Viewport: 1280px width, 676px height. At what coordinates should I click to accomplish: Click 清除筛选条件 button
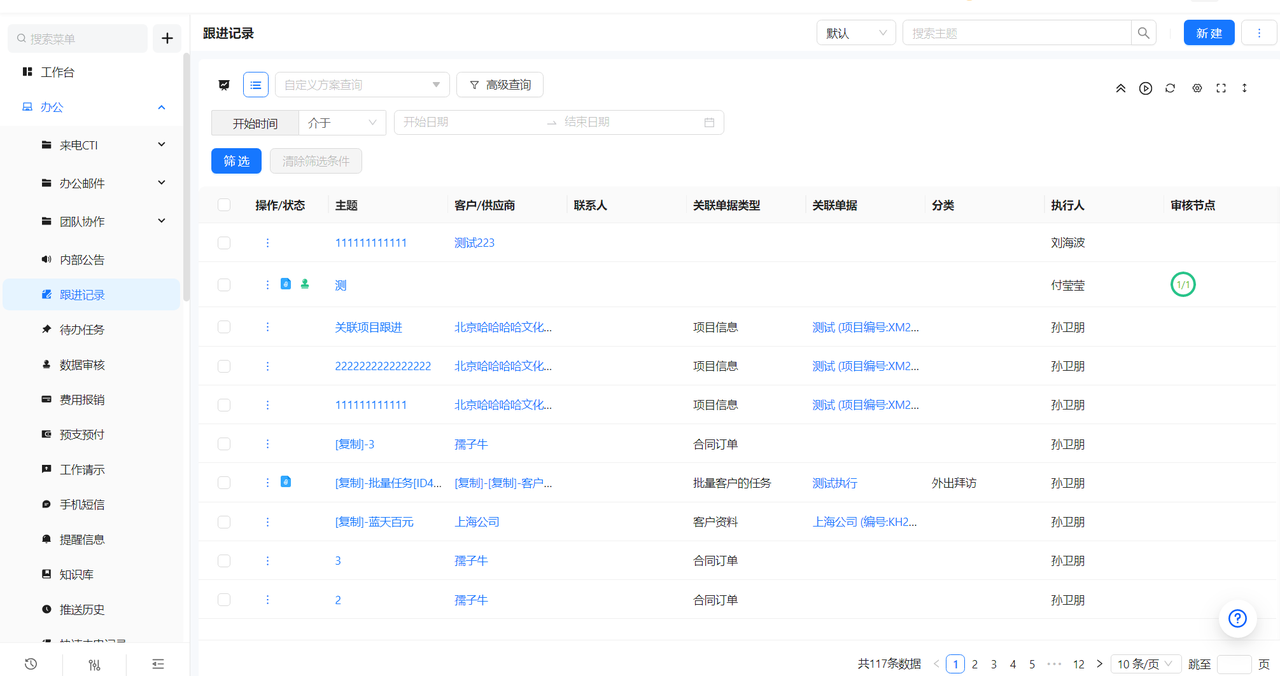(316, 161)
